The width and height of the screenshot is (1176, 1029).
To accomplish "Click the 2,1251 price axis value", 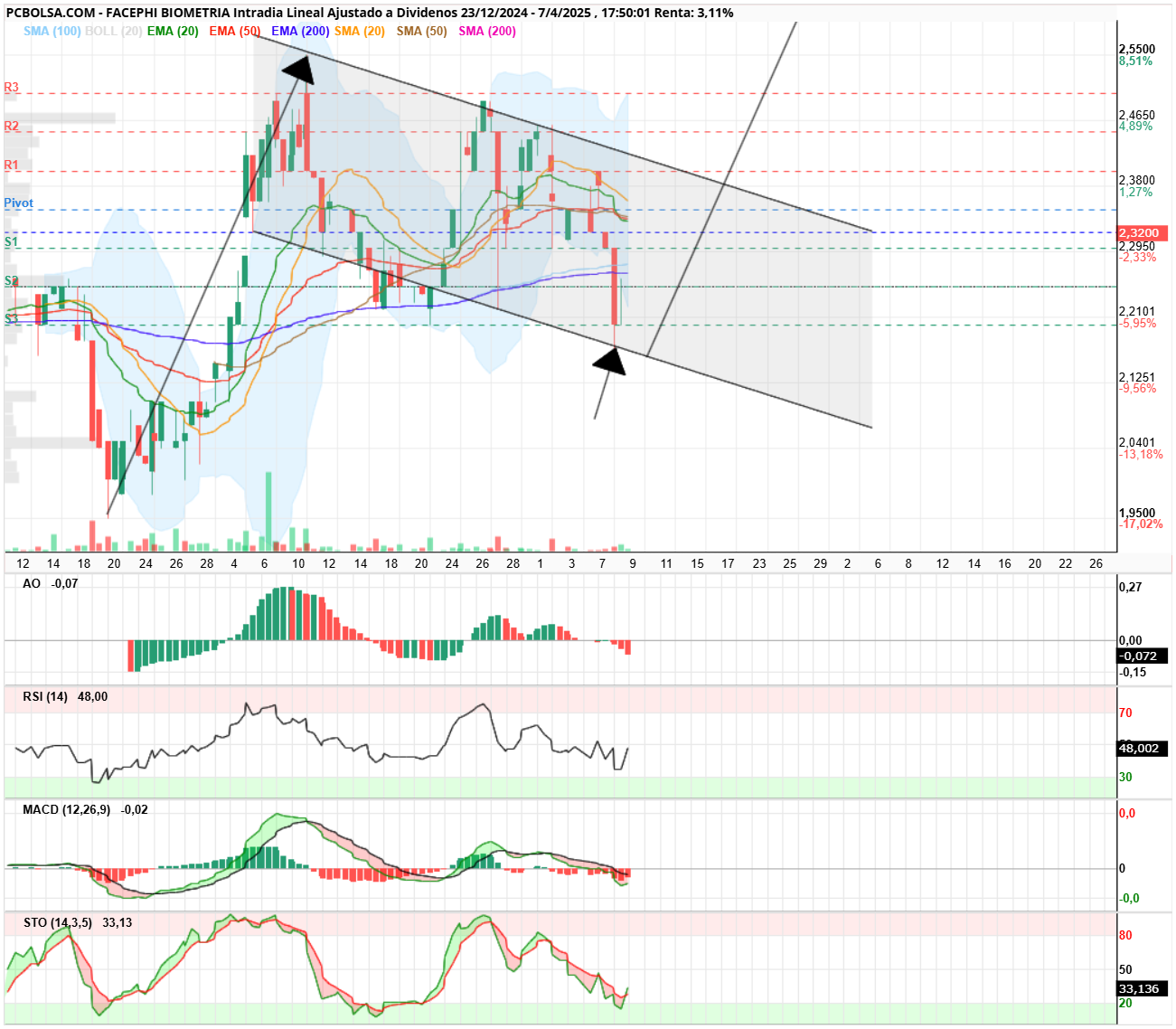I will 1137,377.
